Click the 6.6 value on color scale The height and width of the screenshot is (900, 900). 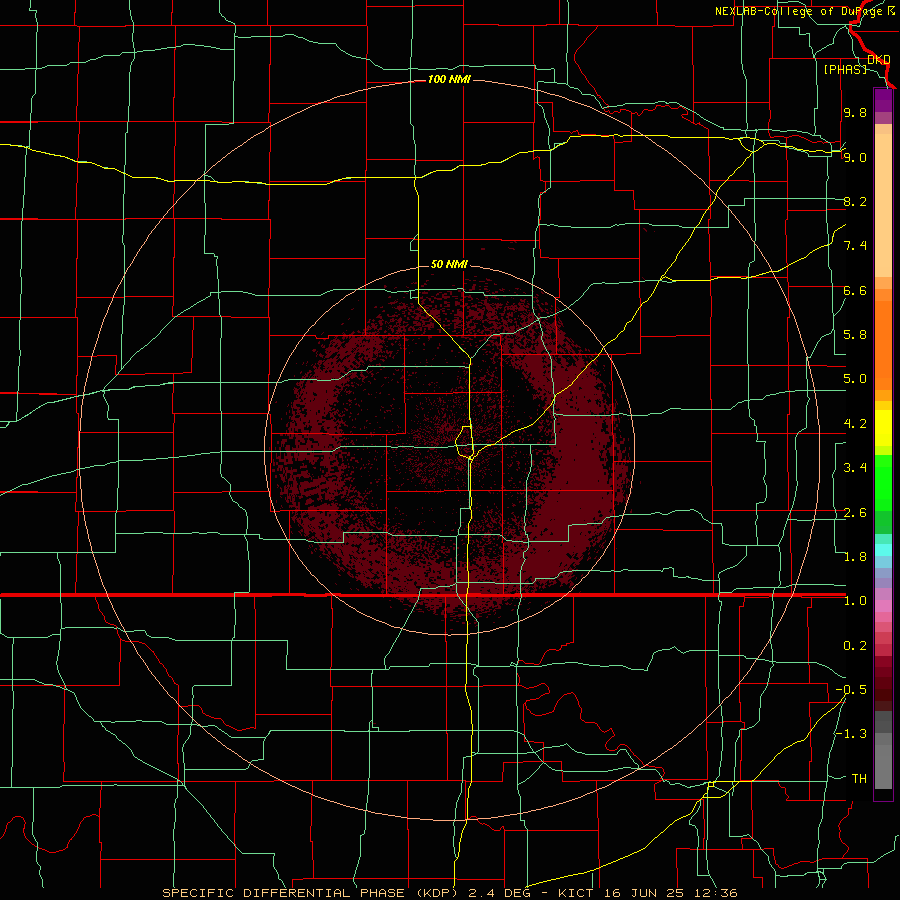855,290
